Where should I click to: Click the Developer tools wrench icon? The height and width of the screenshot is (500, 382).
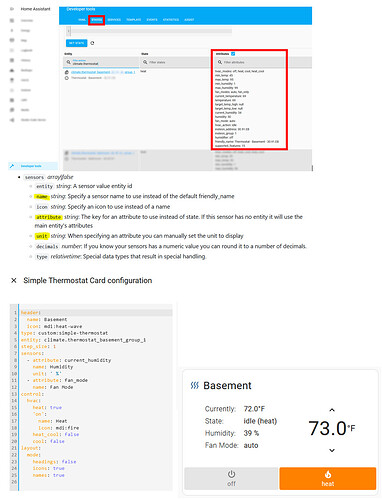tap(12, 166)
